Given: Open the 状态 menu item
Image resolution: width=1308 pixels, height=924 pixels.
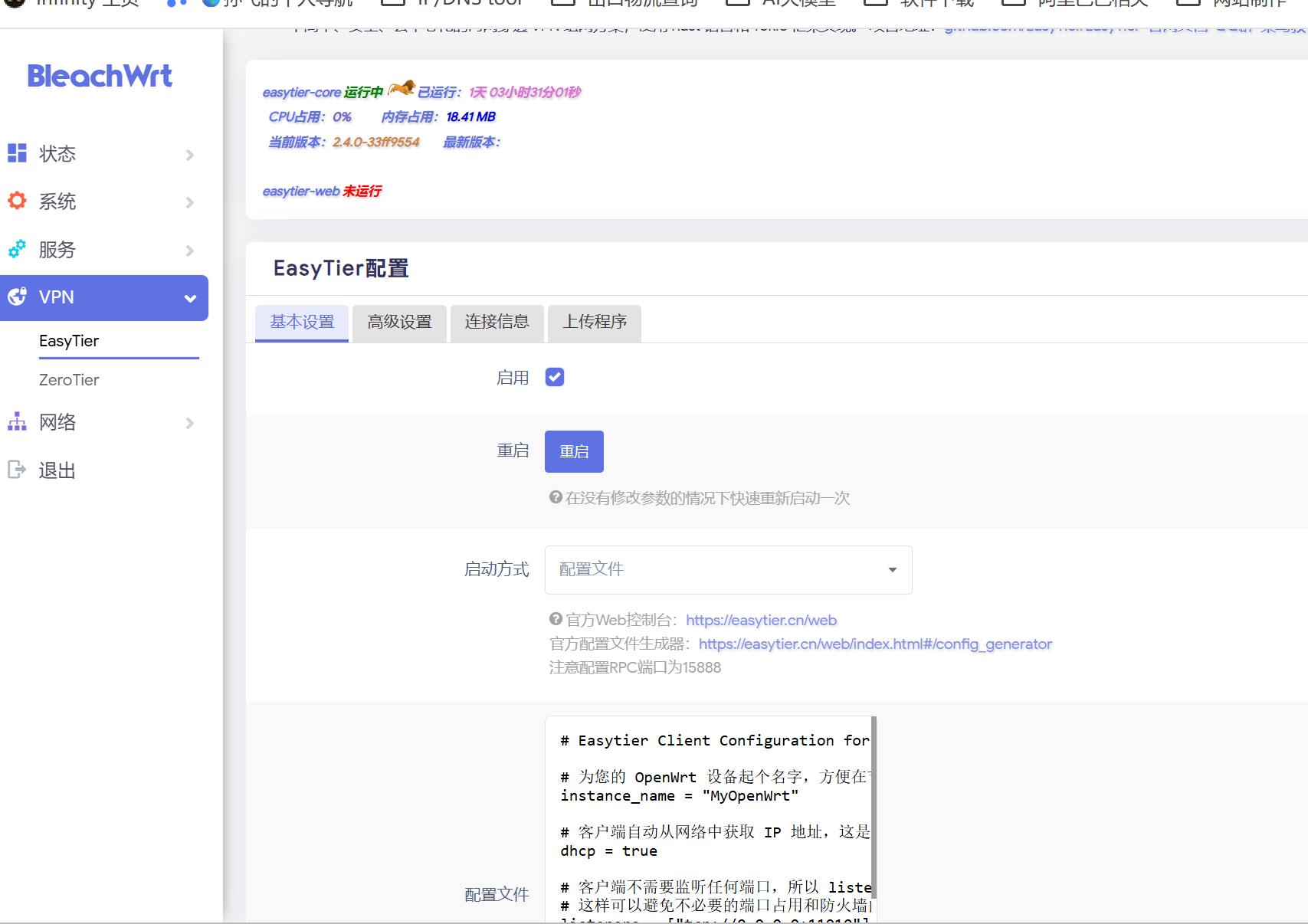Looking at the screenshot, I should point(104,154).
